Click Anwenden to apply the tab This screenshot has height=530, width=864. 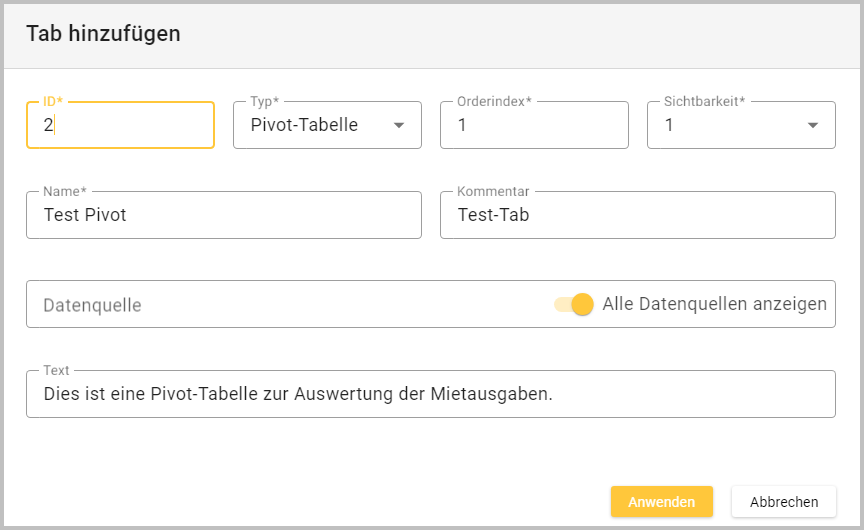coord(661,502)
